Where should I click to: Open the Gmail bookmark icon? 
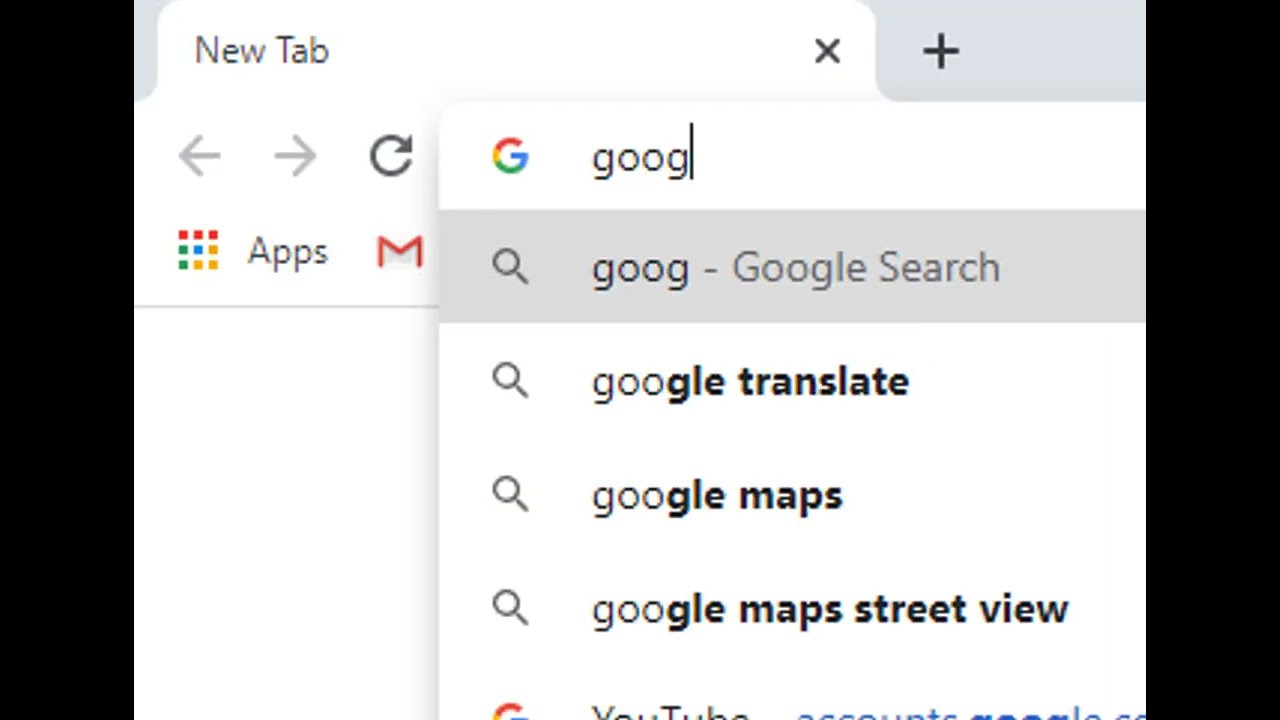pos(400,251)
